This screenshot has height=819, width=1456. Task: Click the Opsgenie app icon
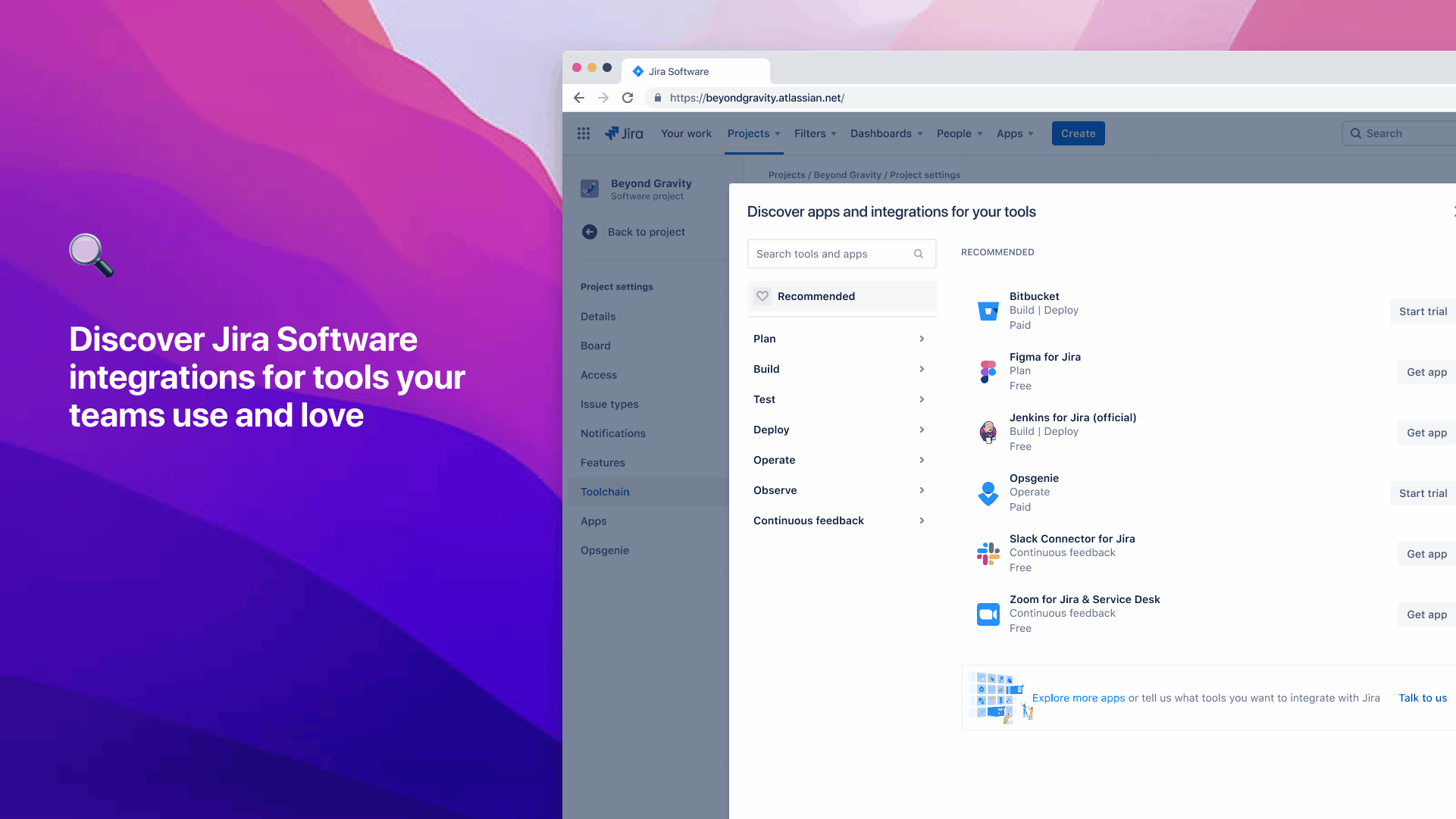[988, 493]
